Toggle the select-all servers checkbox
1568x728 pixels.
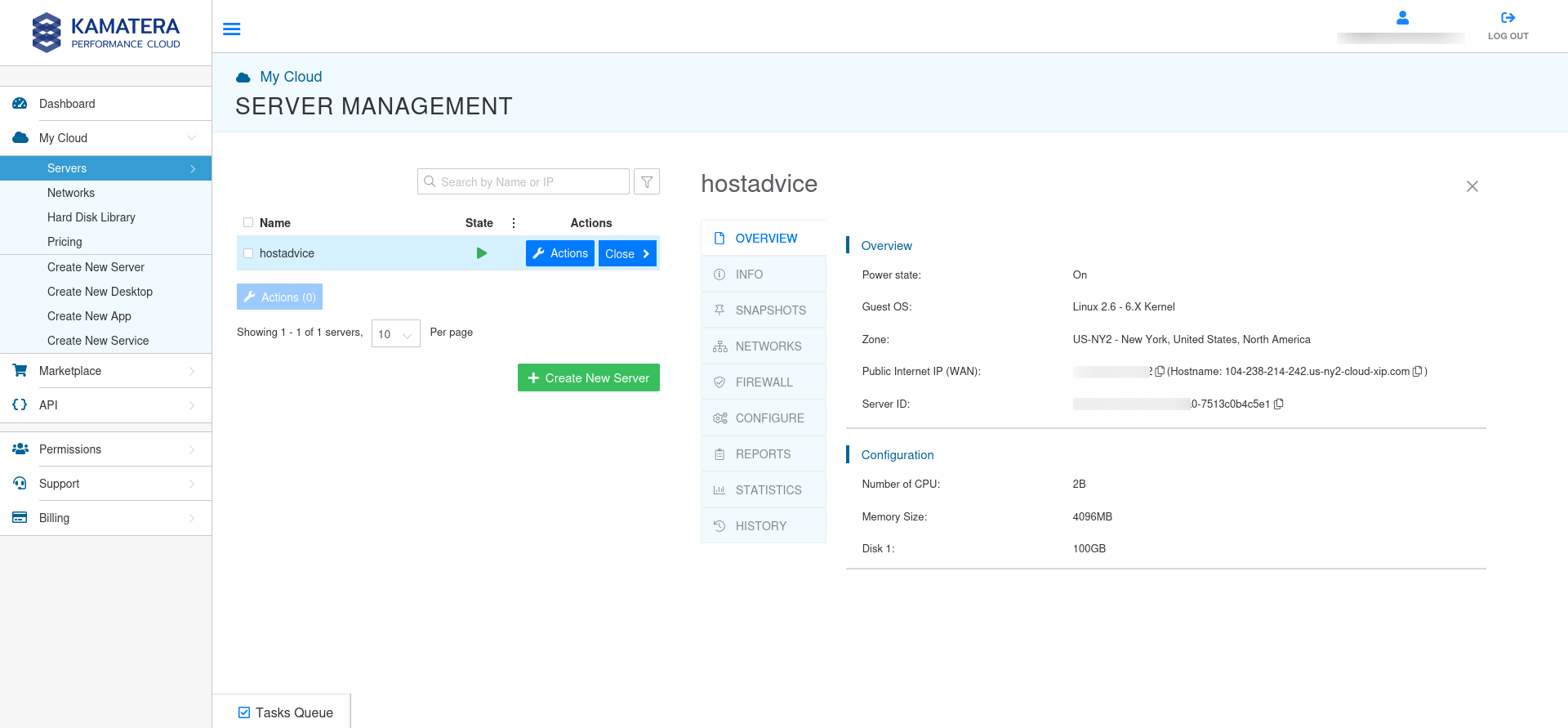point(248,222)
